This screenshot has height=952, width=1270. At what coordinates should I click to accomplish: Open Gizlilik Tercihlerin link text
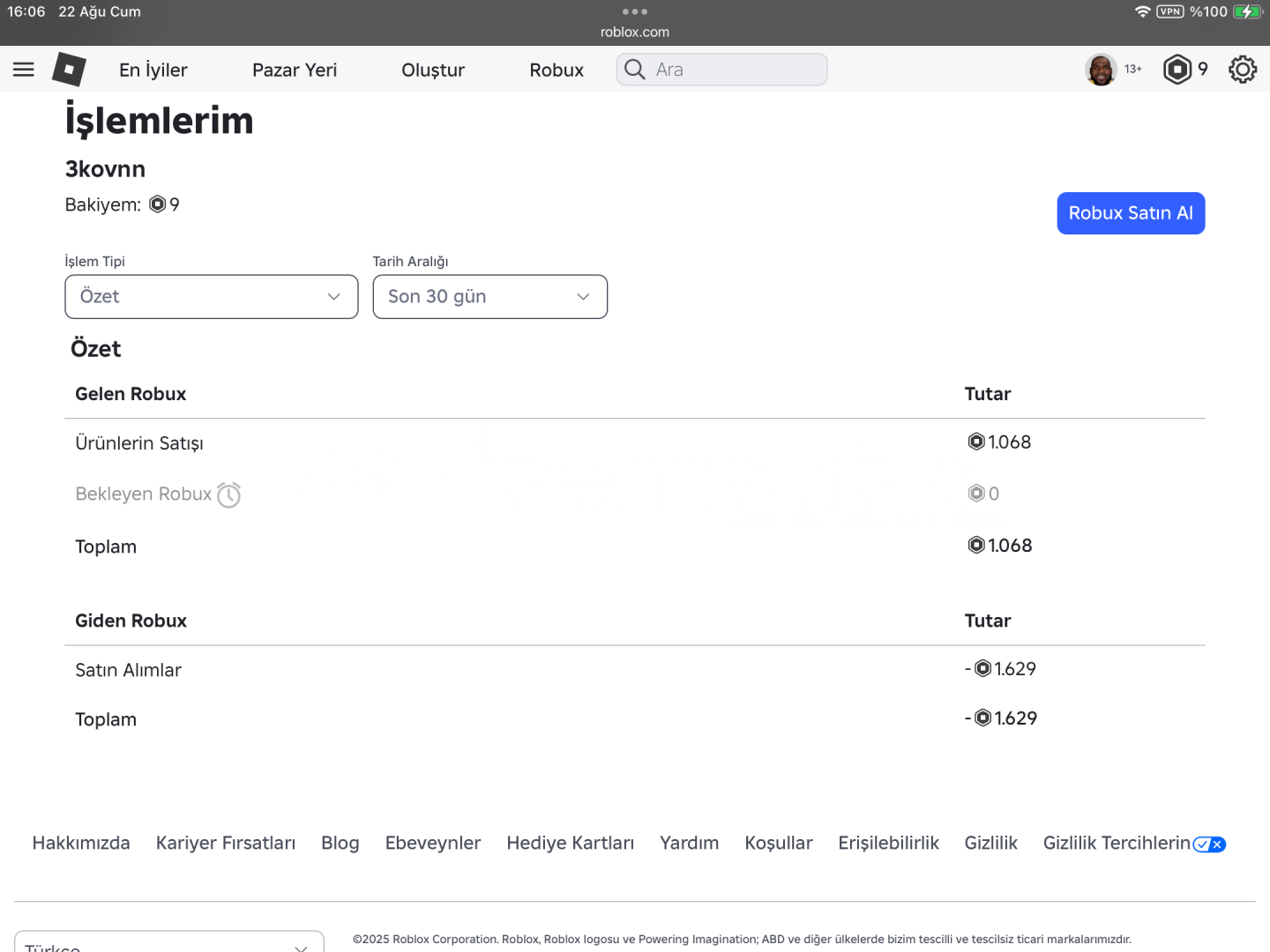(x=1117, y=843)
